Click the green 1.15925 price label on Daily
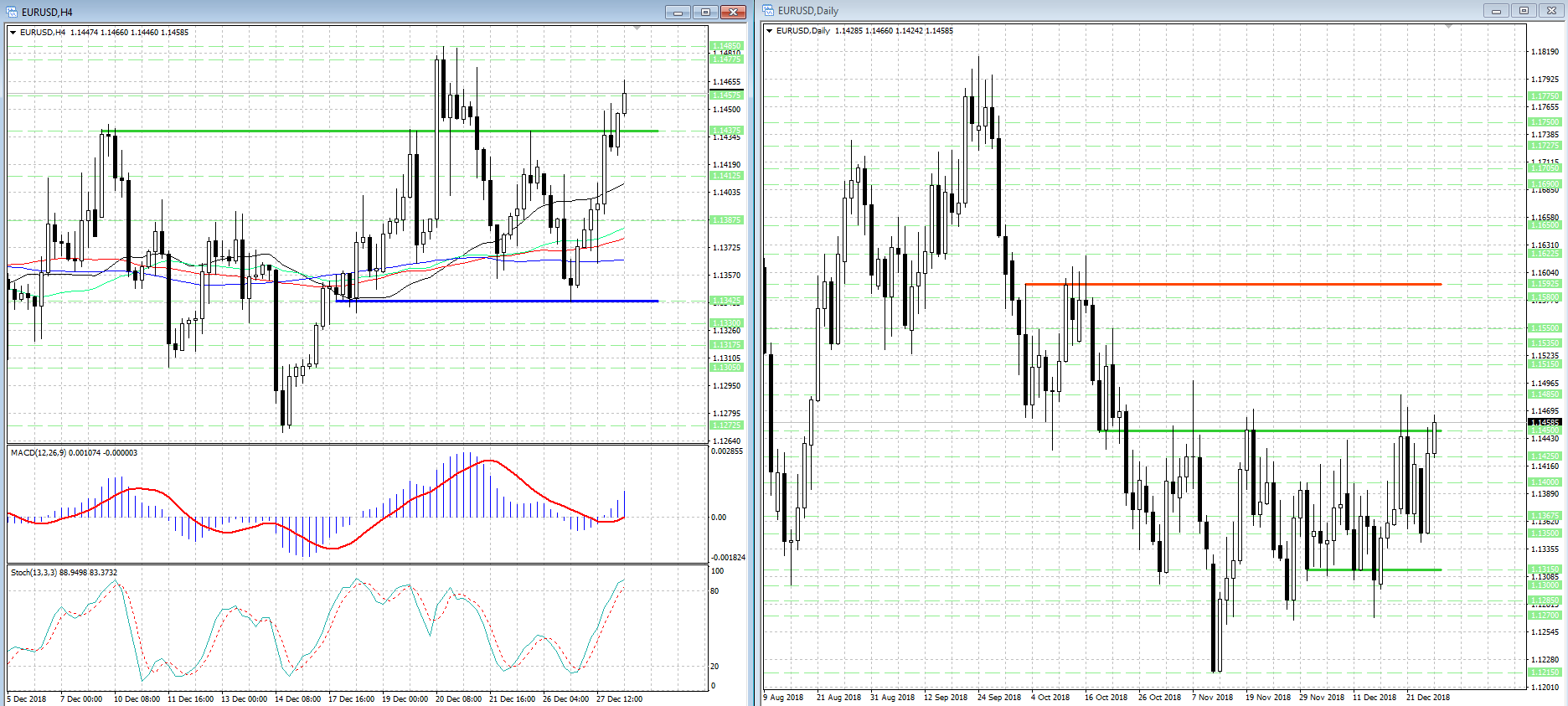 [1545, 284]
